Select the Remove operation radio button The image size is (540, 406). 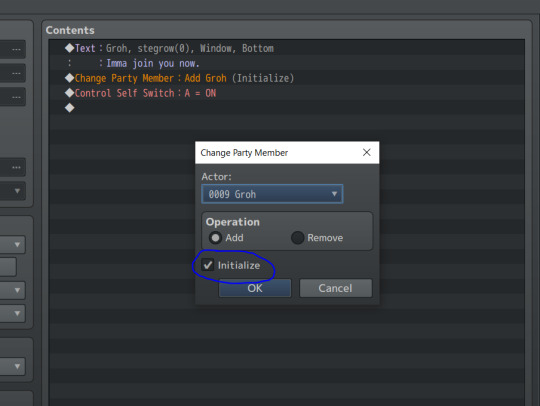297,238
